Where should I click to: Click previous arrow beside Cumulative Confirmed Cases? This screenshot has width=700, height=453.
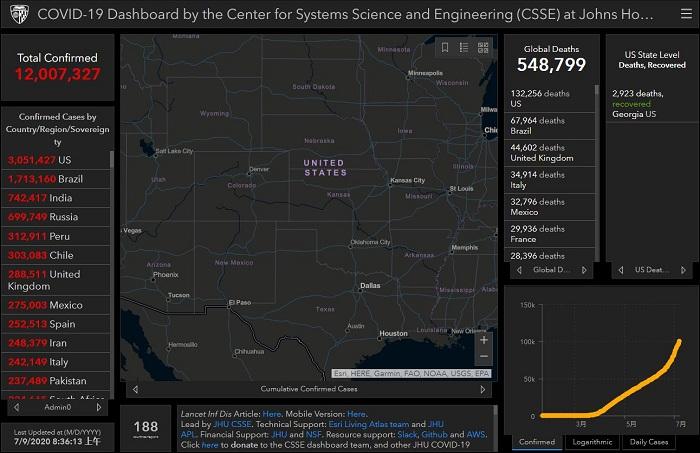135,389
